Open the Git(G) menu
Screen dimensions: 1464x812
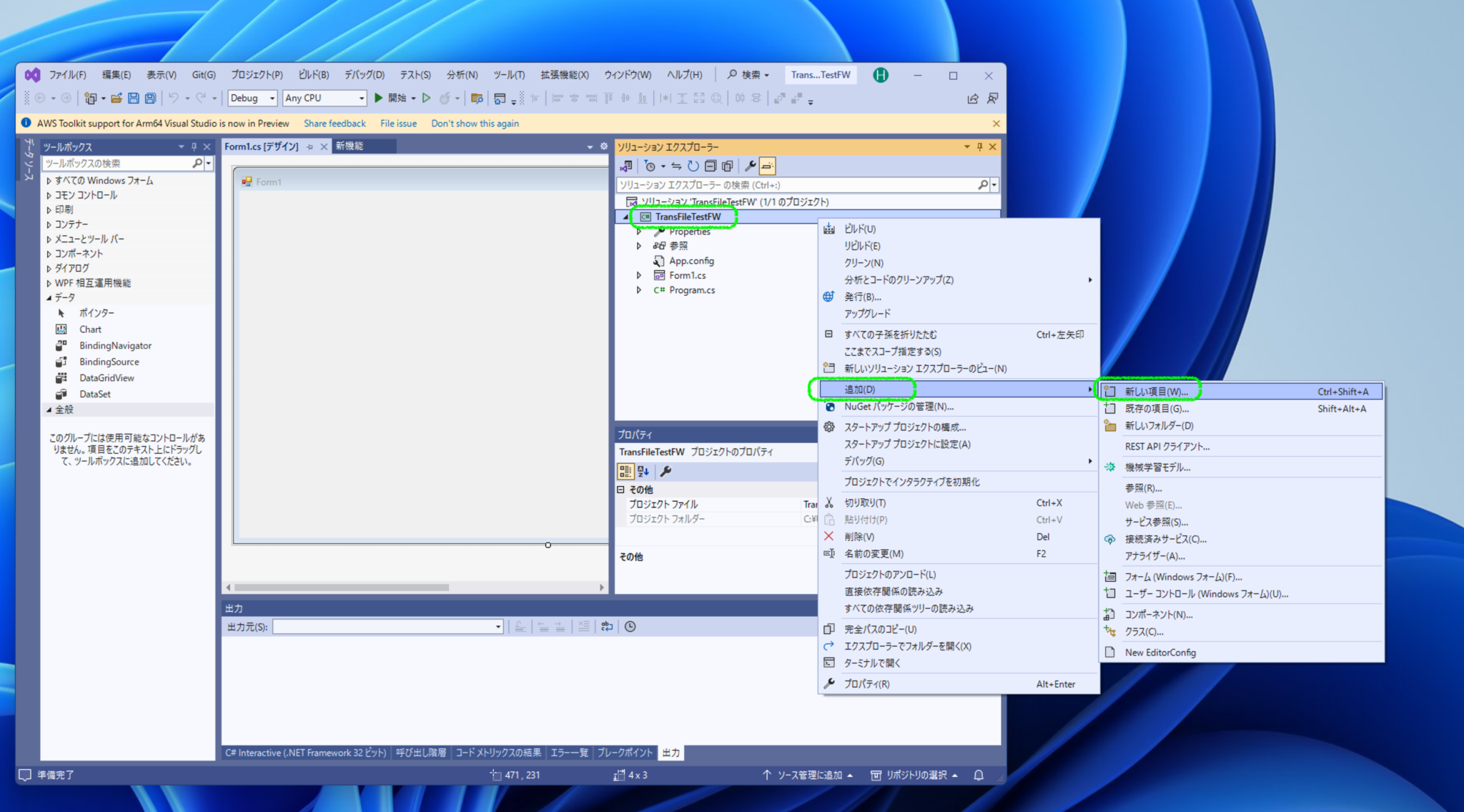click(204, 74)
